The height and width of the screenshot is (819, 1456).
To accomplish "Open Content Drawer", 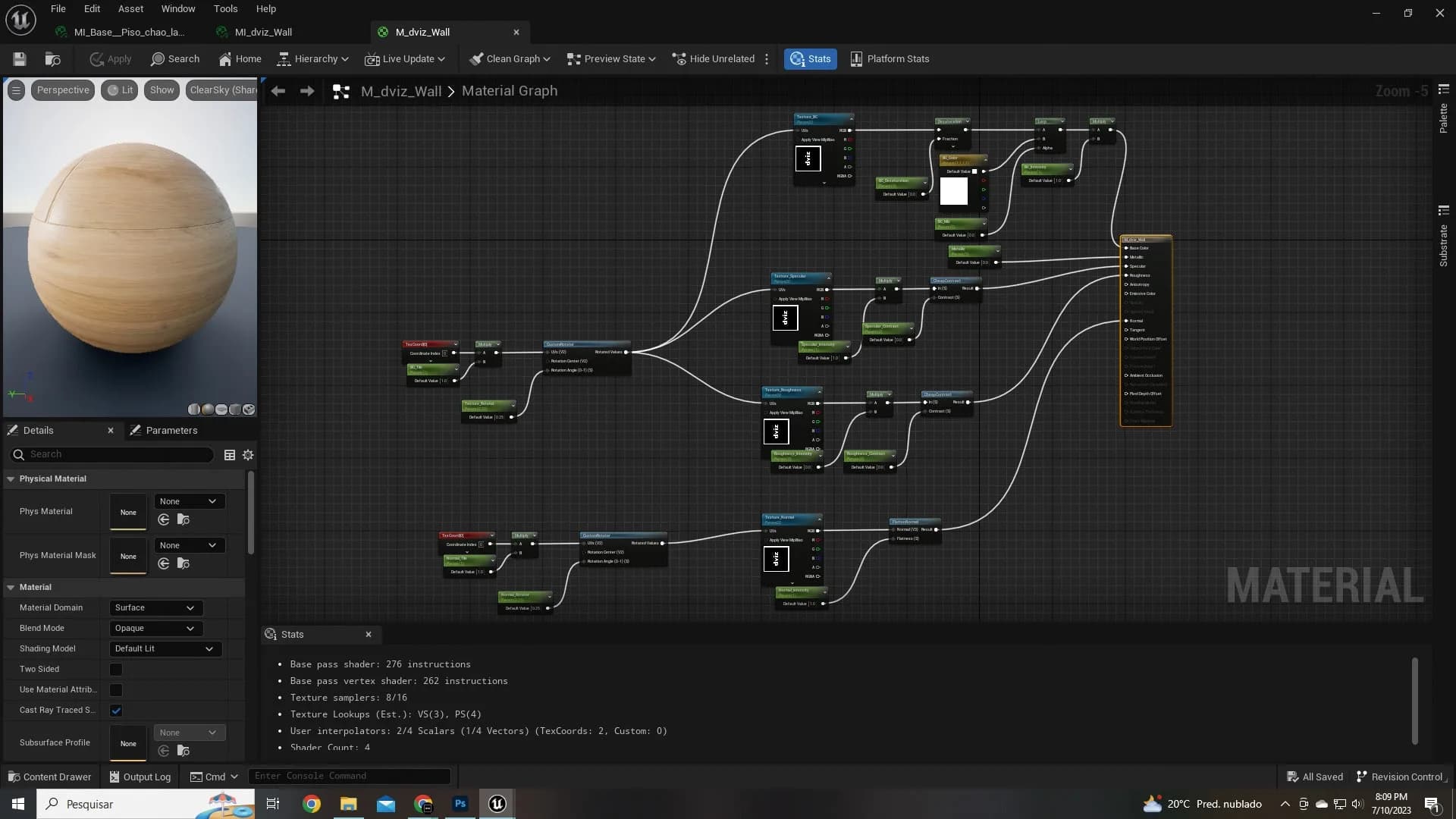I will [x=49, y=777].
